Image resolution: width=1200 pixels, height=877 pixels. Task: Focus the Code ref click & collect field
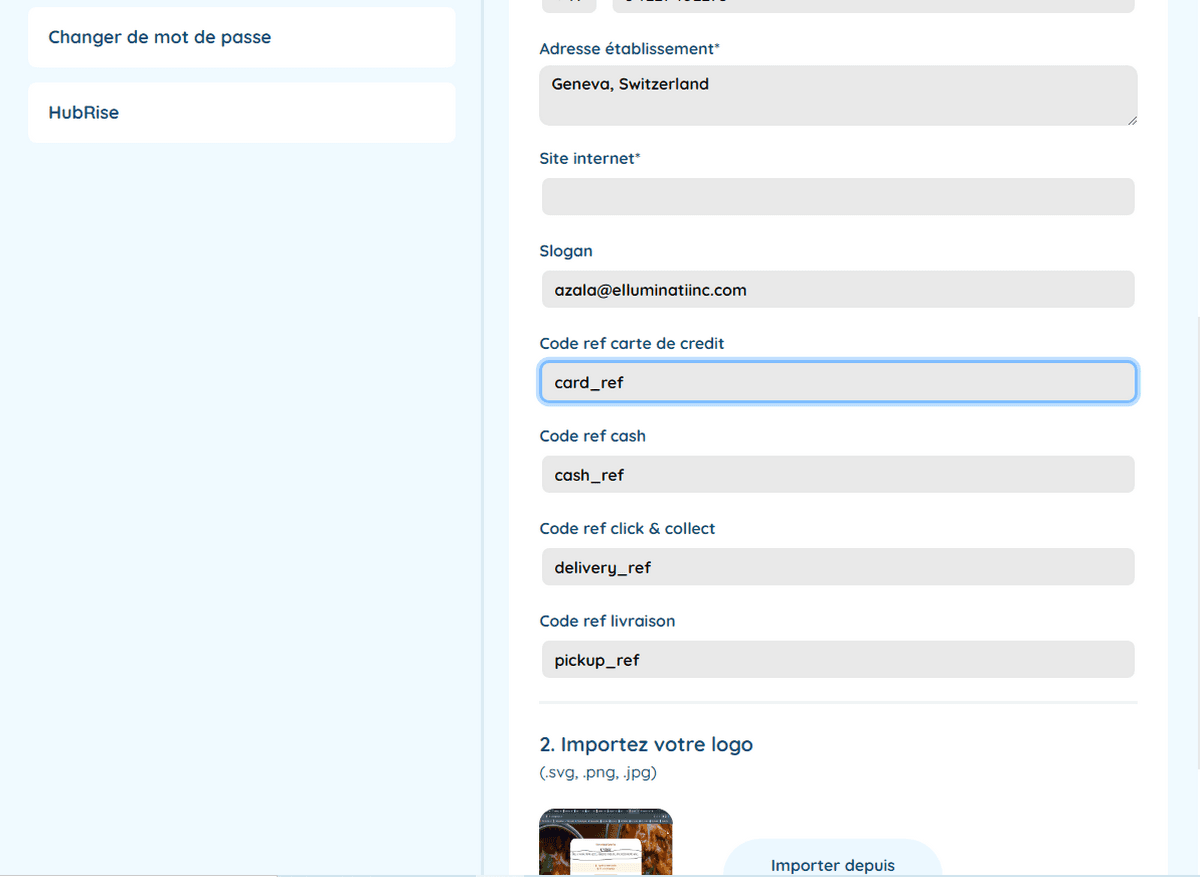coord(837,567)
